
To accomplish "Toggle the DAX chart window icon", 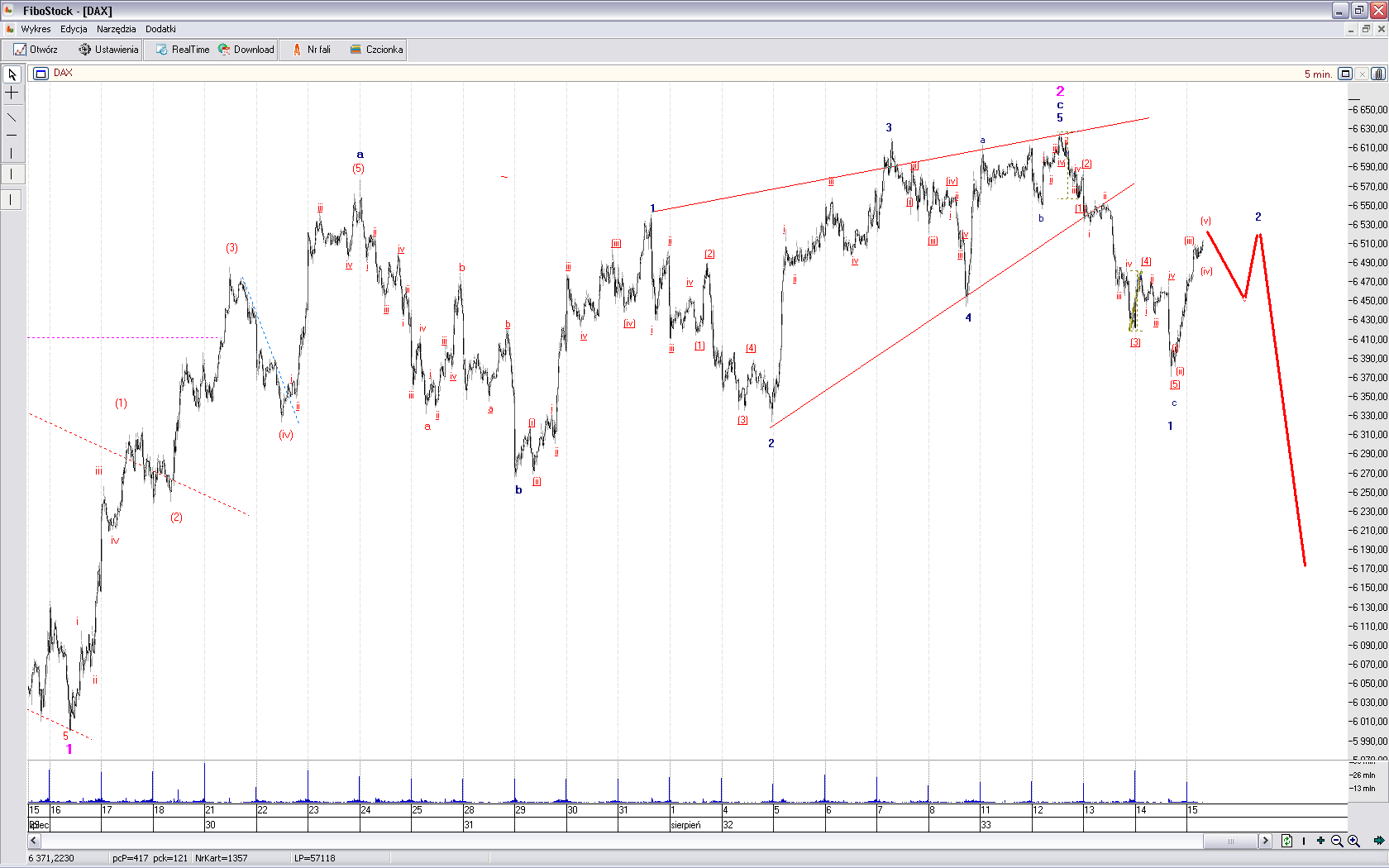I will pyautogui.click(x=41, y=74).
